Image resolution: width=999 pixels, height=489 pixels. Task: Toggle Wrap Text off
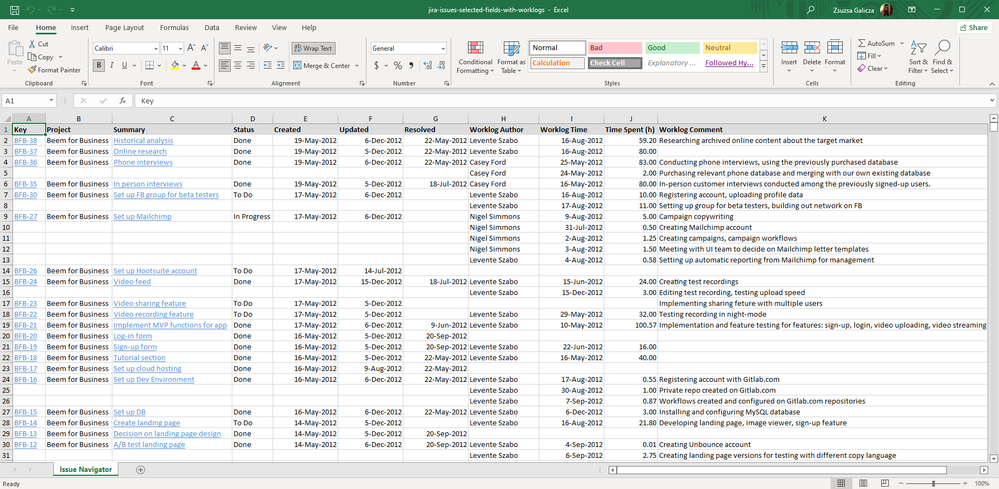[313, 48]
